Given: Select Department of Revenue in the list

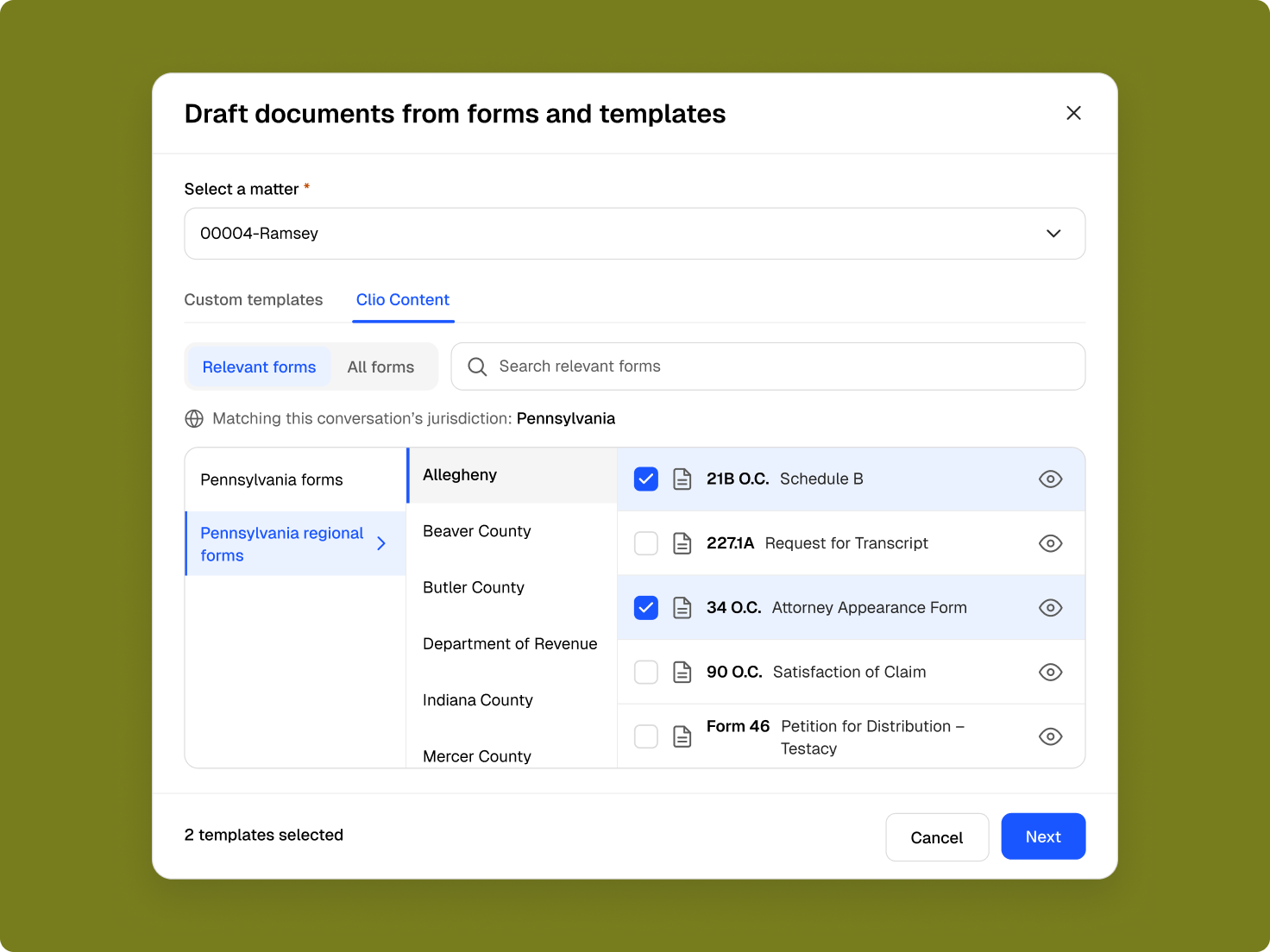Looking at the screenshot, I should (x=512, y=644).
